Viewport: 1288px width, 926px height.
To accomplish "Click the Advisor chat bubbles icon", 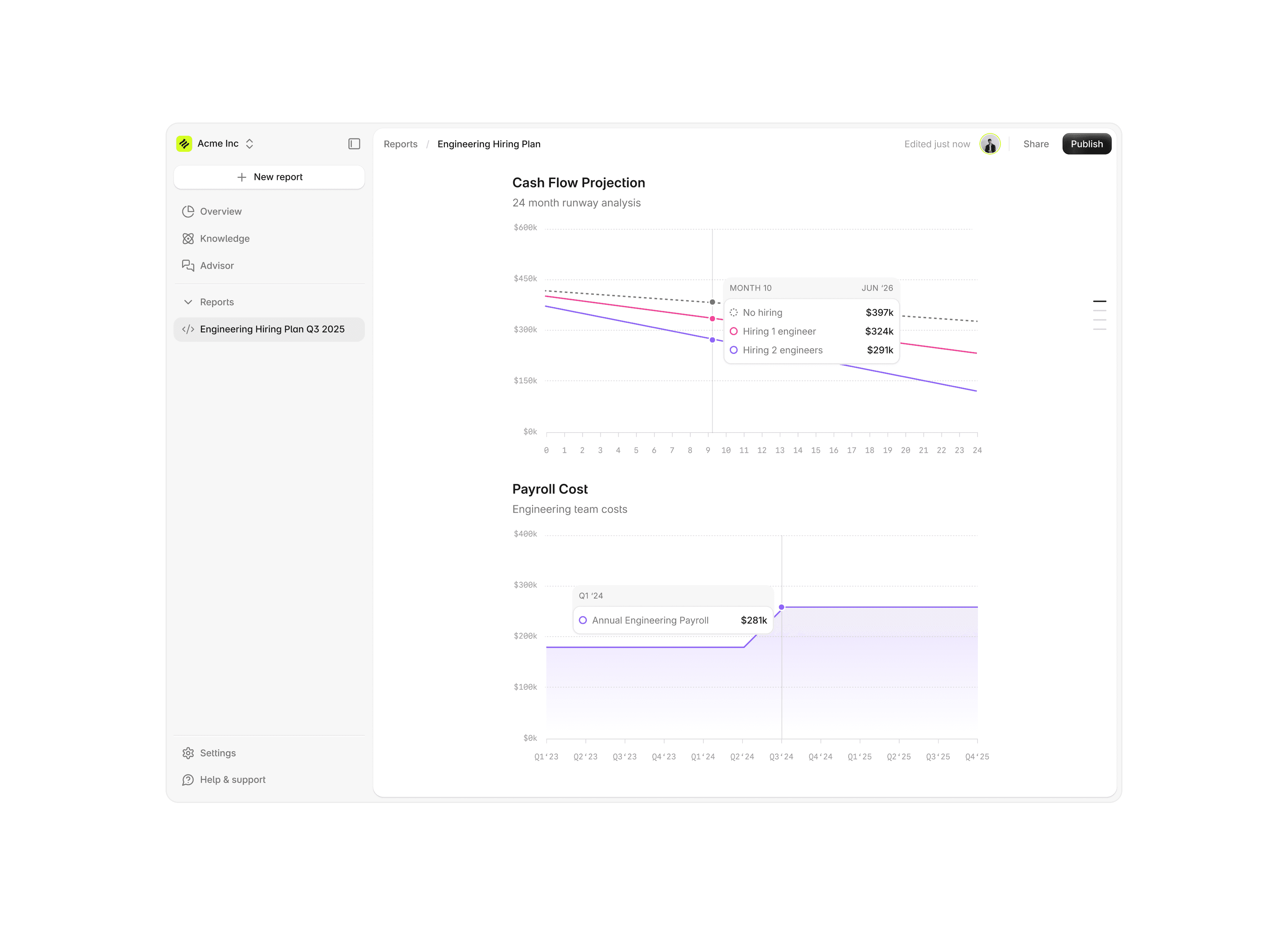I will [x=188, y=265].
